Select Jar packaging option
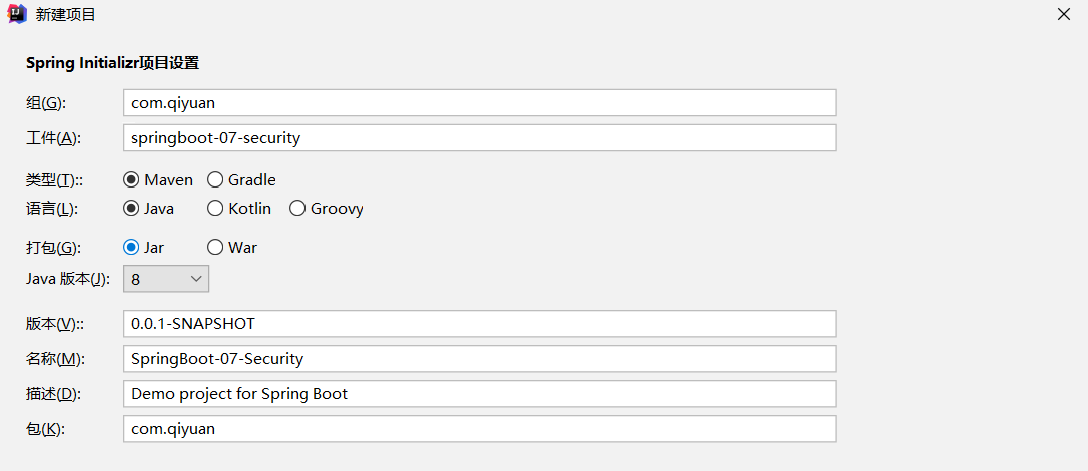 pos(144,247)
